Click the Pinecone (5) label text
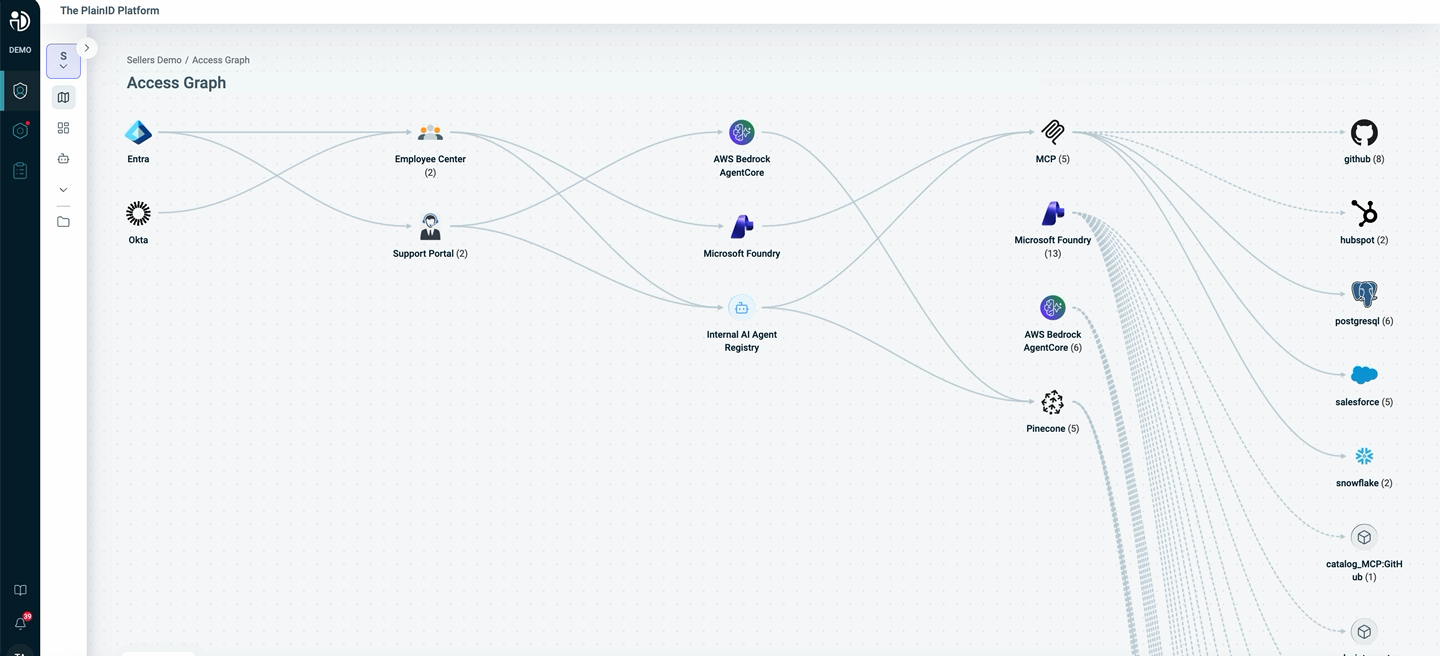The width and height of the screenshot is (1440, 656). (1052, 429)
